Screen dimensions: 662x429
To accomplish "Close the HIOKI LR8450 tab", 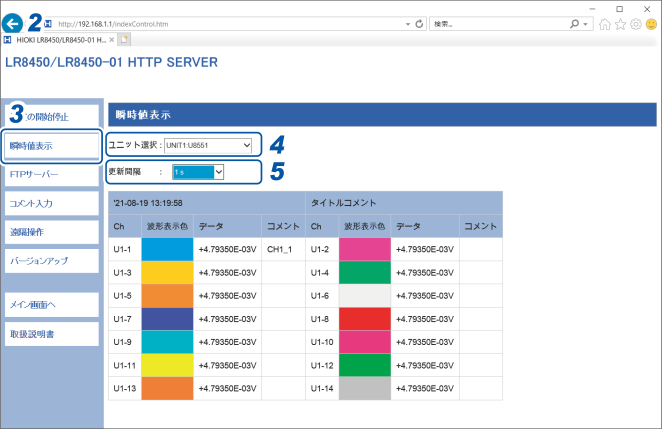I will coord(111,40).
